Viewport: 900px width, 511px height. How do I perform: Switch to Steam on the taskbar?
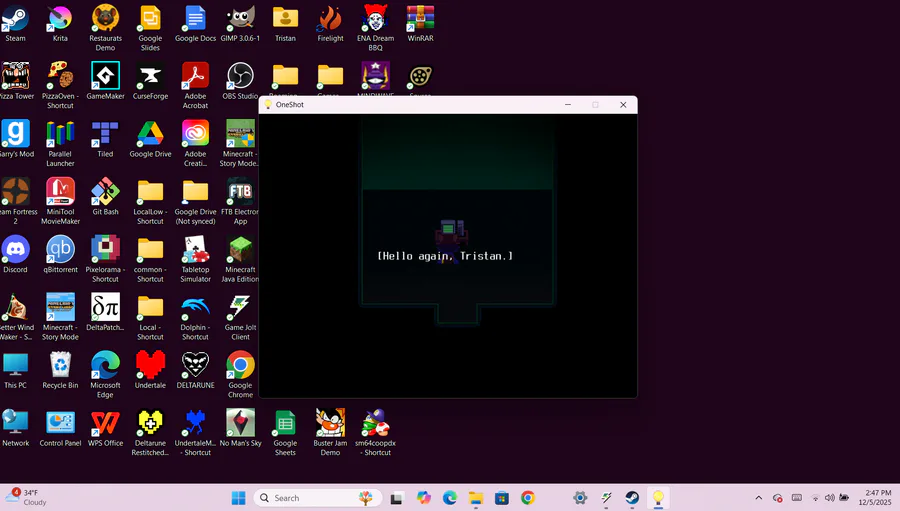(x=632, y=498)
